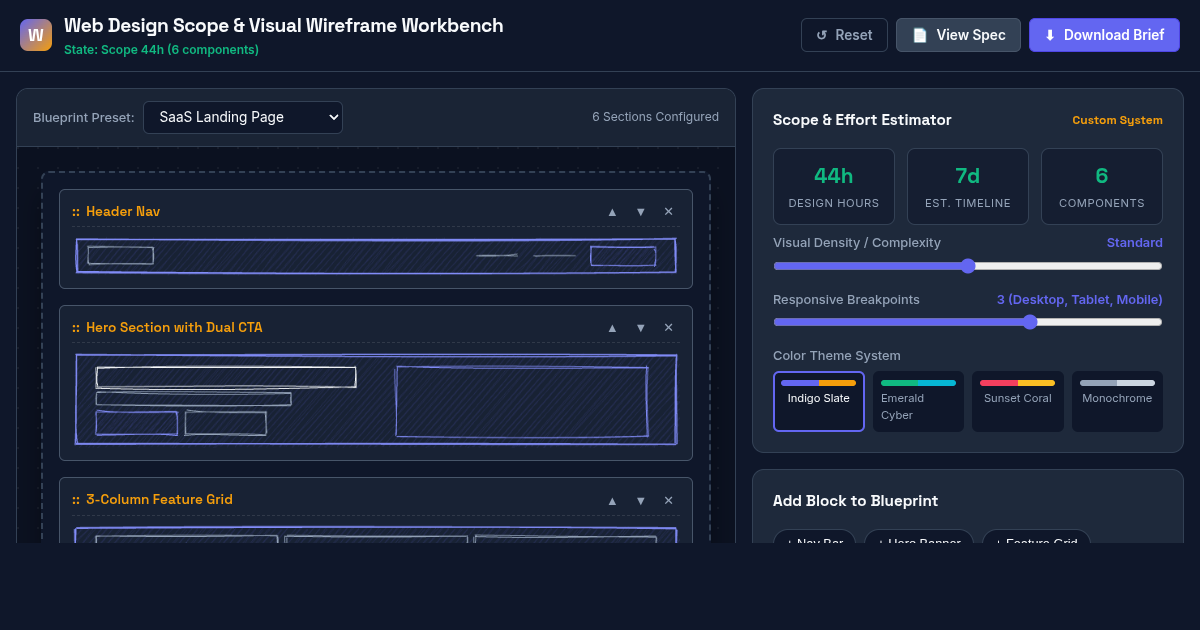Screen dimensions: 1200x630
Task: Remove Hero Section with Dual CTA block
Action: (668, 328)
